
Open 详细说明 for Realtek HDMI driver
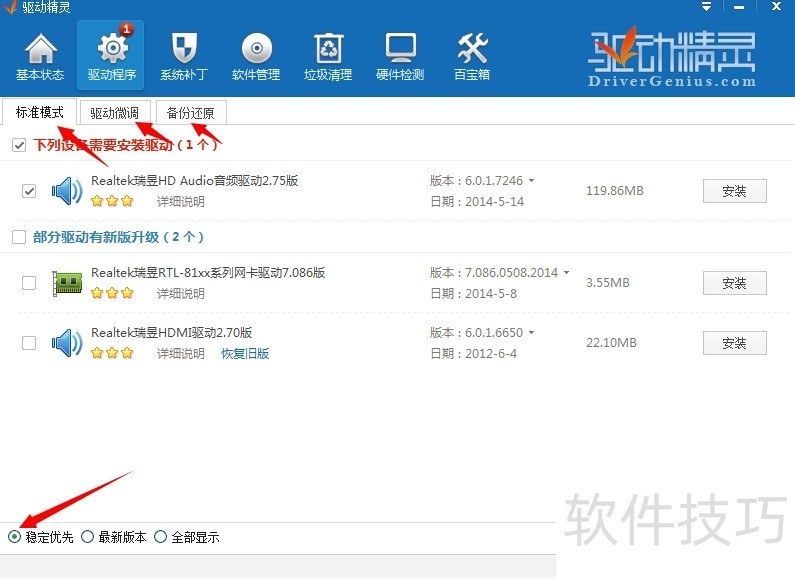coord(180,353)
